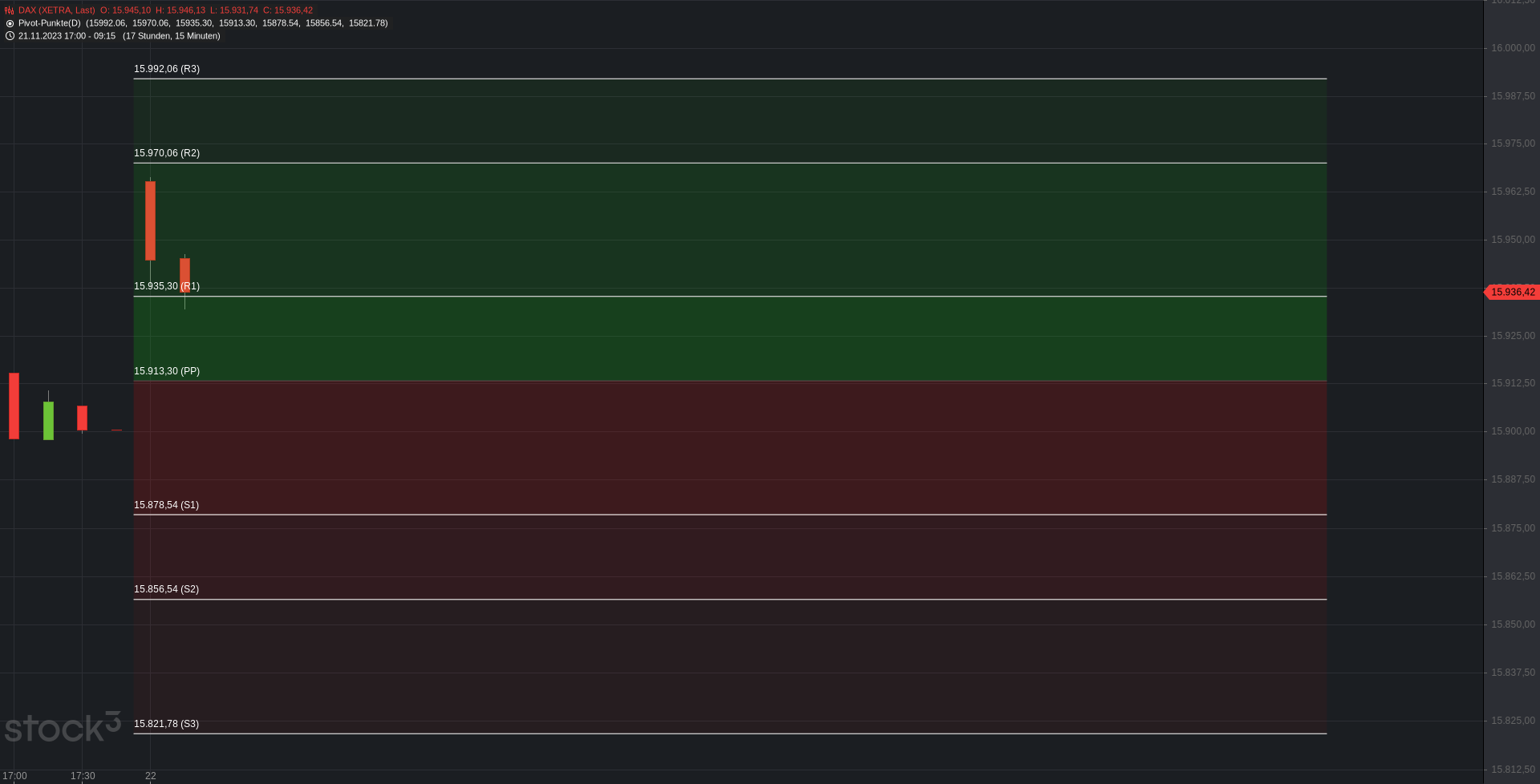
Task: Click the 22 date marker on time axis
Action: click(151, 776)
